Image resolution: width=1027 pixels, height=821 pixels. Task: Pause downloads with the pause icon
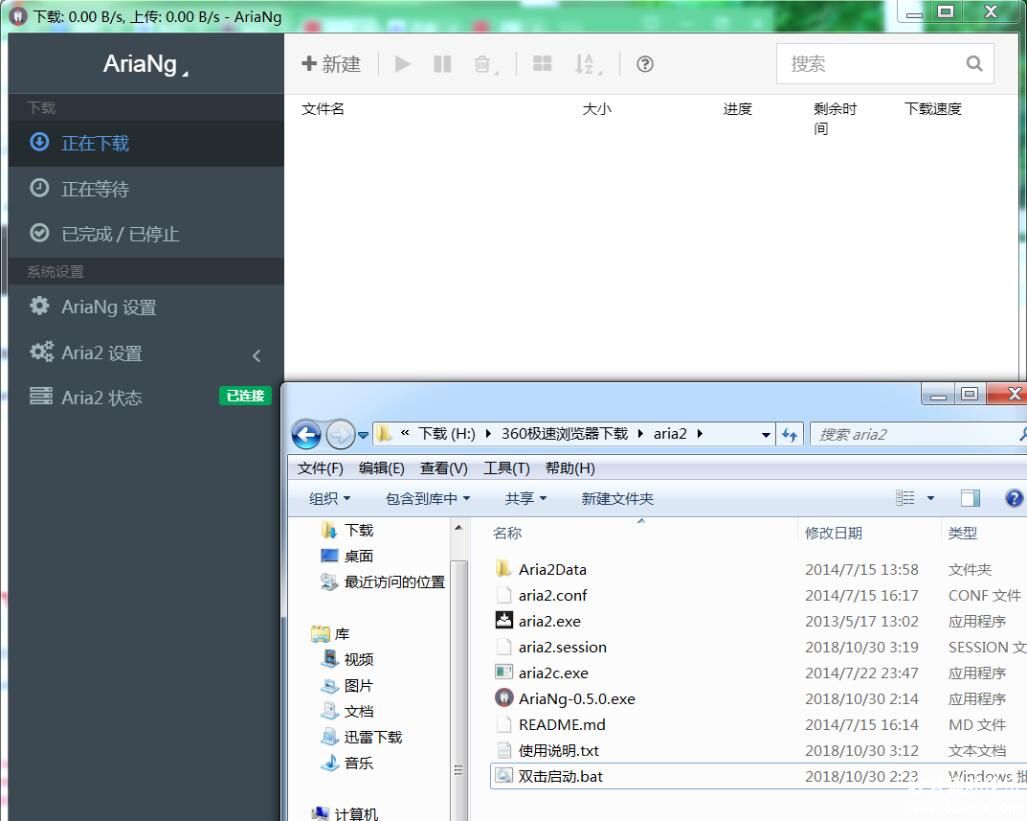click(x=443, y=64)
